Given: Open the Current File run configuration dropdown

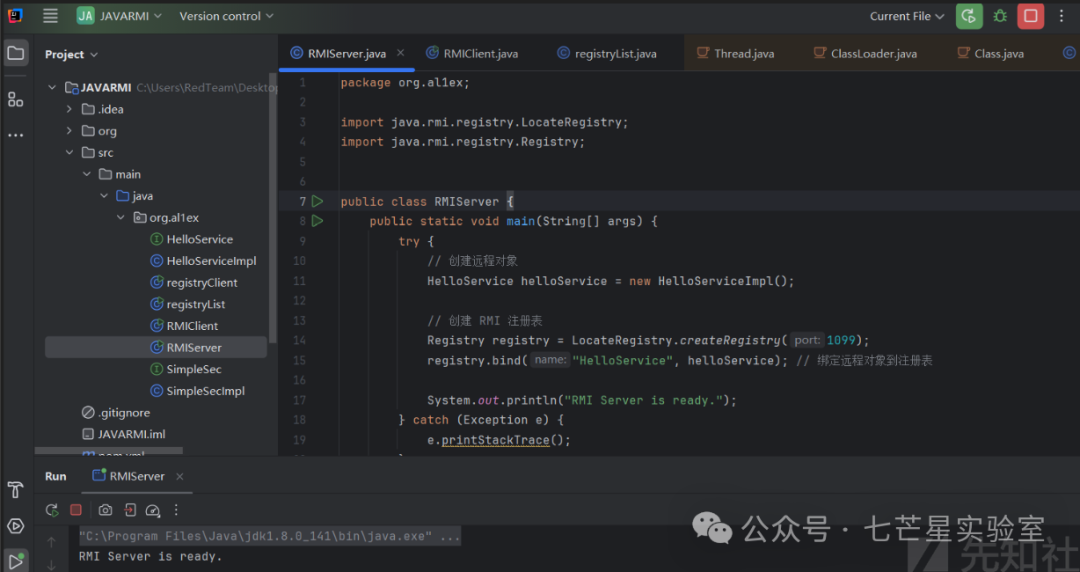Looking at the screenshot, I should point(906,16).
